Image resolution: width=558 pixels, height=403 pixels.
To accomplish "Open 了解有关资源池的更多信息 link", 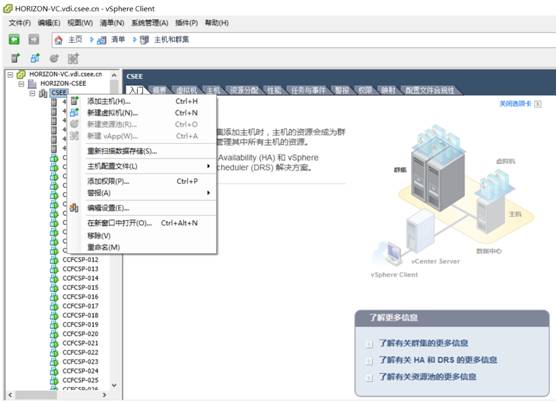I will click(x=427, y=377).
